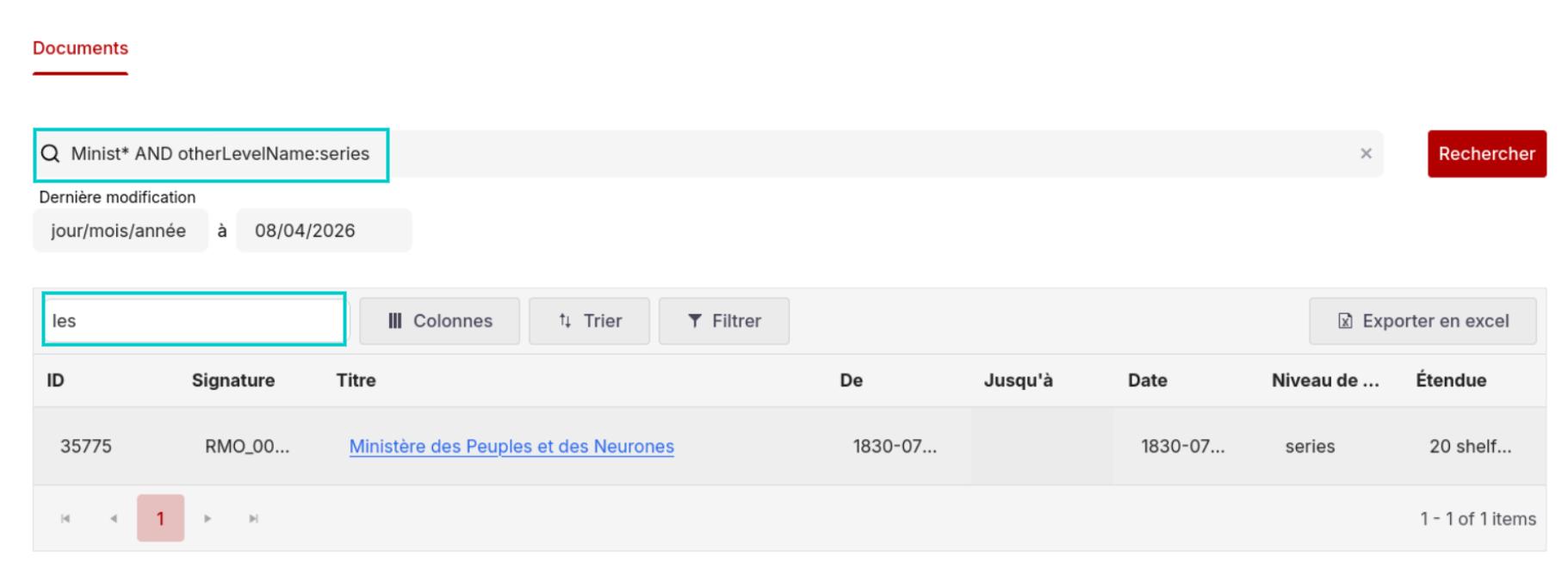Click the start date jour/mois/année field
Screen dimensions: 1568x575
click(119, 231)
